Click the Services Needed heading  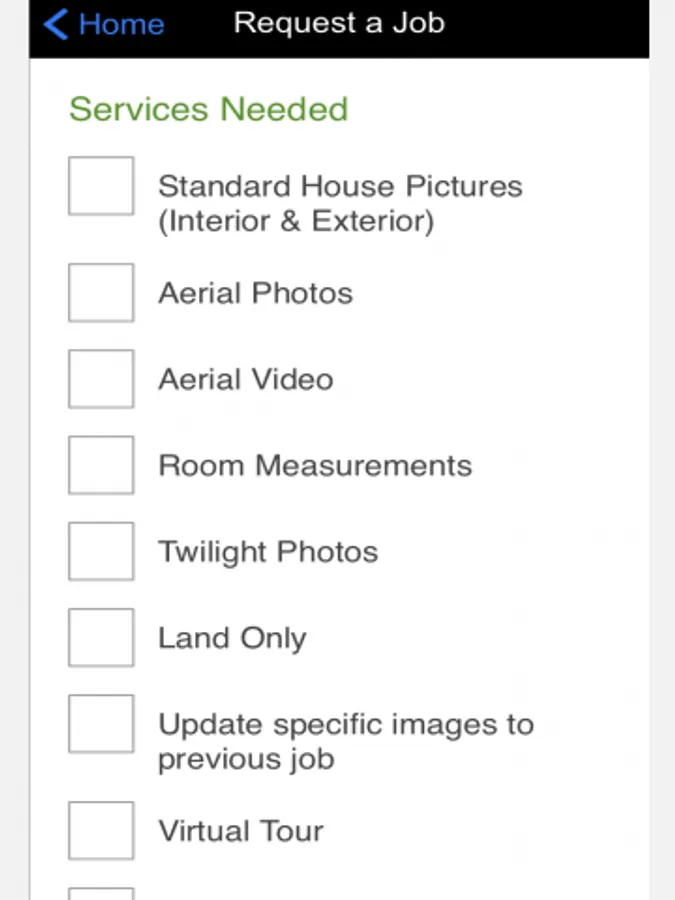(208, 109)
